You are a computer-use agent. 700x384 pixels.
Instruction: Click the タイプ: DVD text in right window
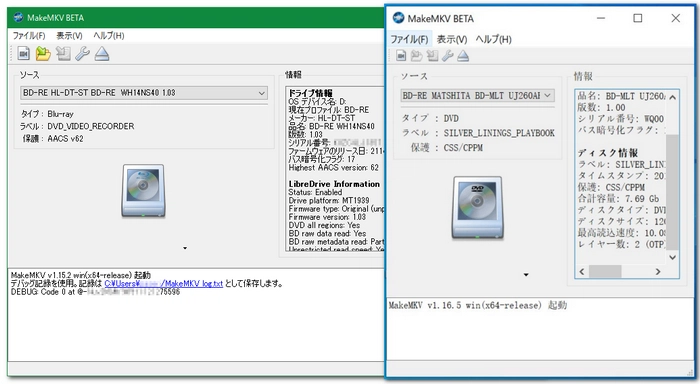pos(430,118)
